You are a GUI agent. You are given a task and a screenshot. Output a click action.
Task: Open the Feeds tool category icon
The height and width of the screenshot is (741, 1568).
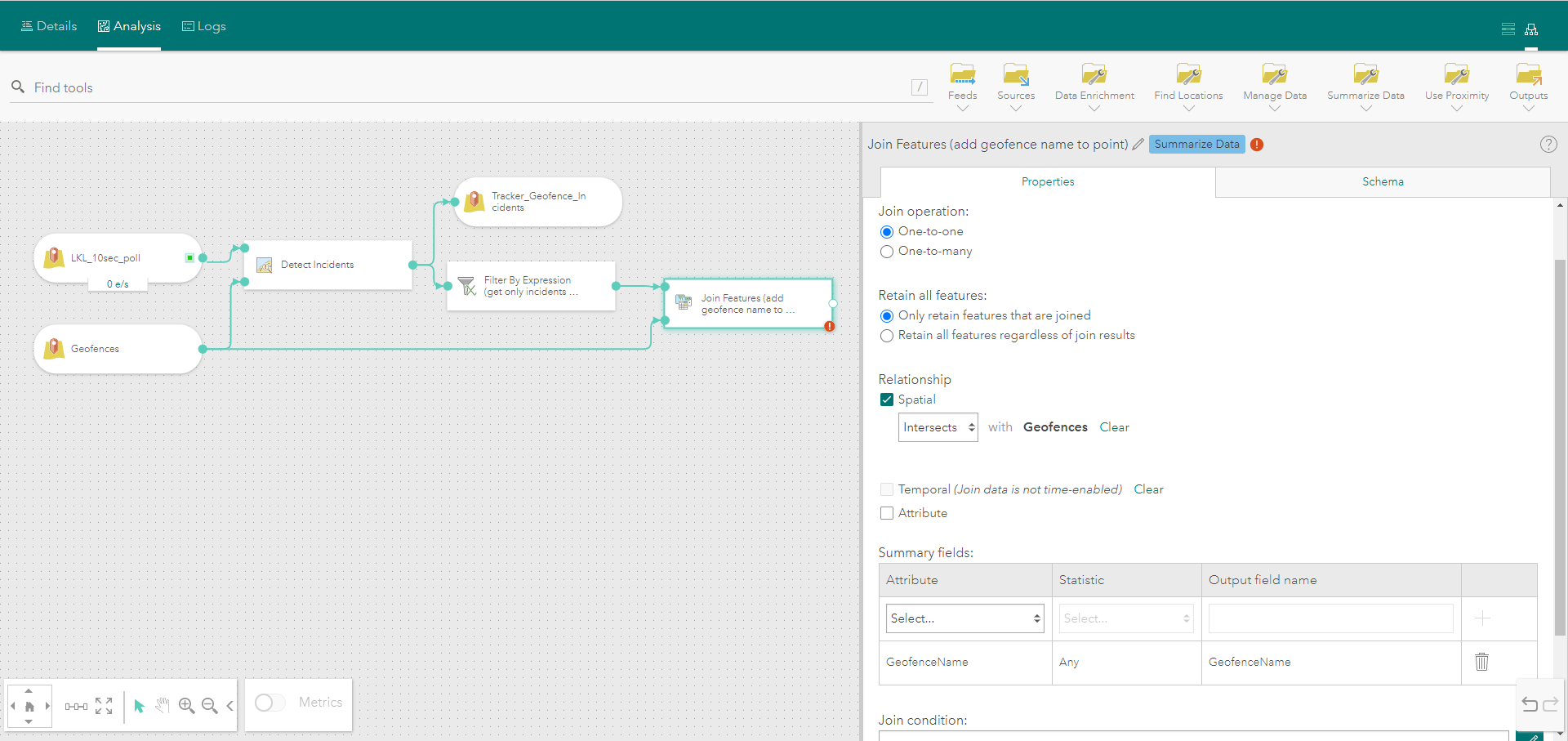[962, 78]
